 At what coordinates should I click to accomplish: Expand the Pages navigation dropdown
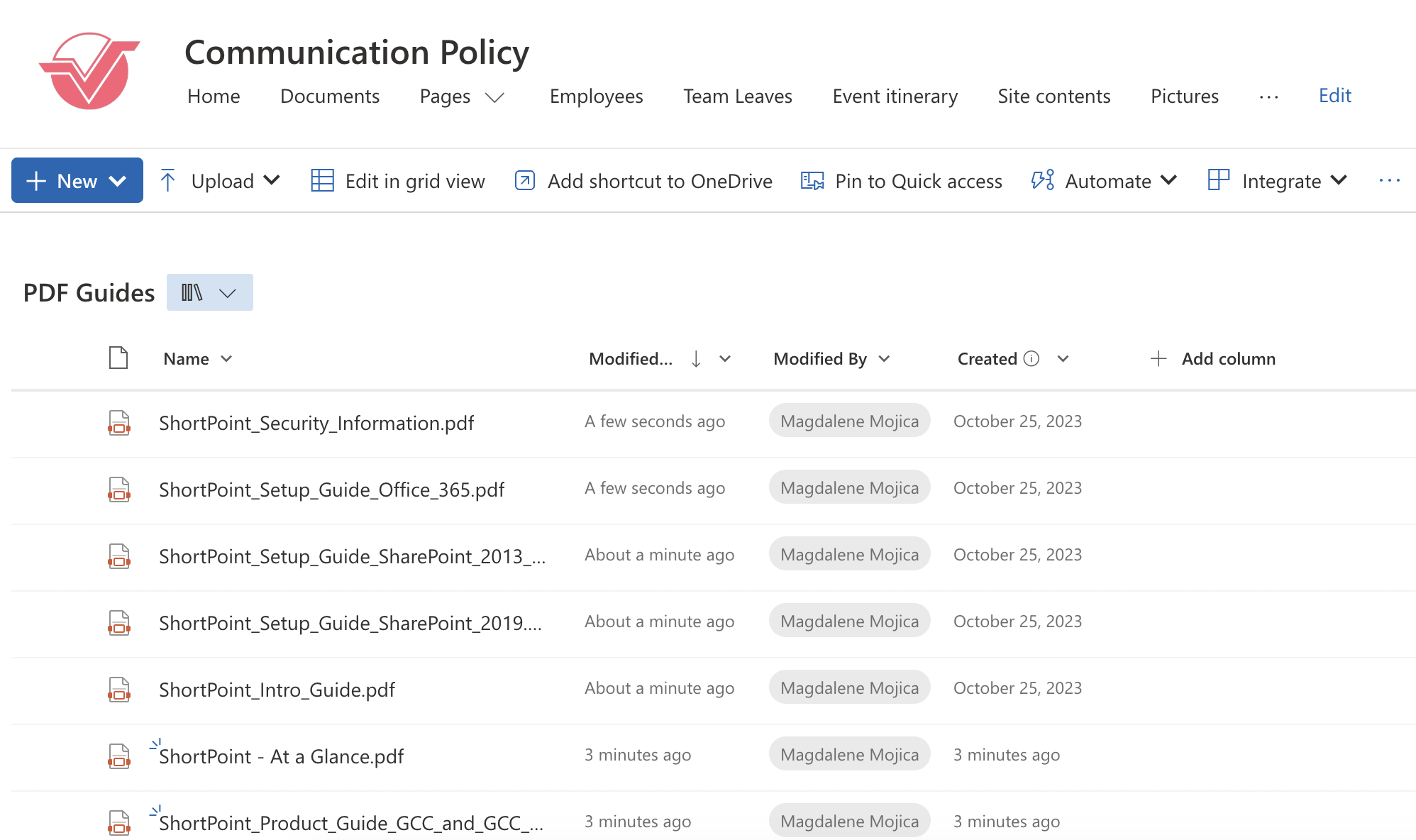coord(495,98)
